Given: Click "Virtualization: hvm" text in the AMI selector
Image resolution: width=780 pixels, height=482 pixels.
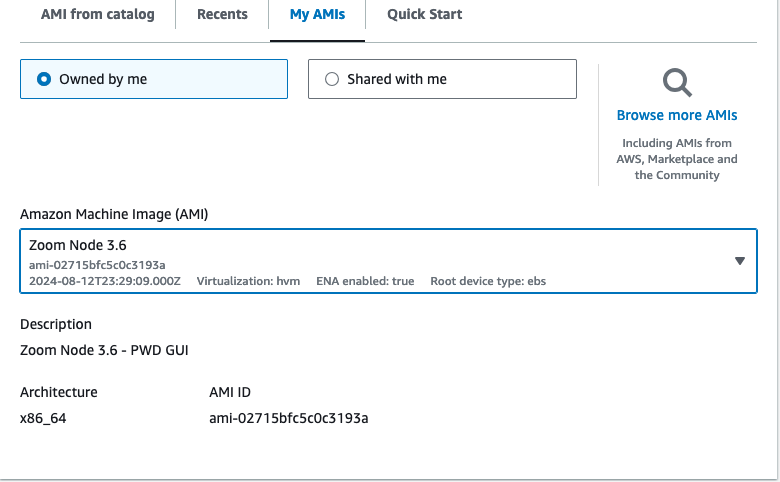Looking at the screenshot, I should click(248, 282).
